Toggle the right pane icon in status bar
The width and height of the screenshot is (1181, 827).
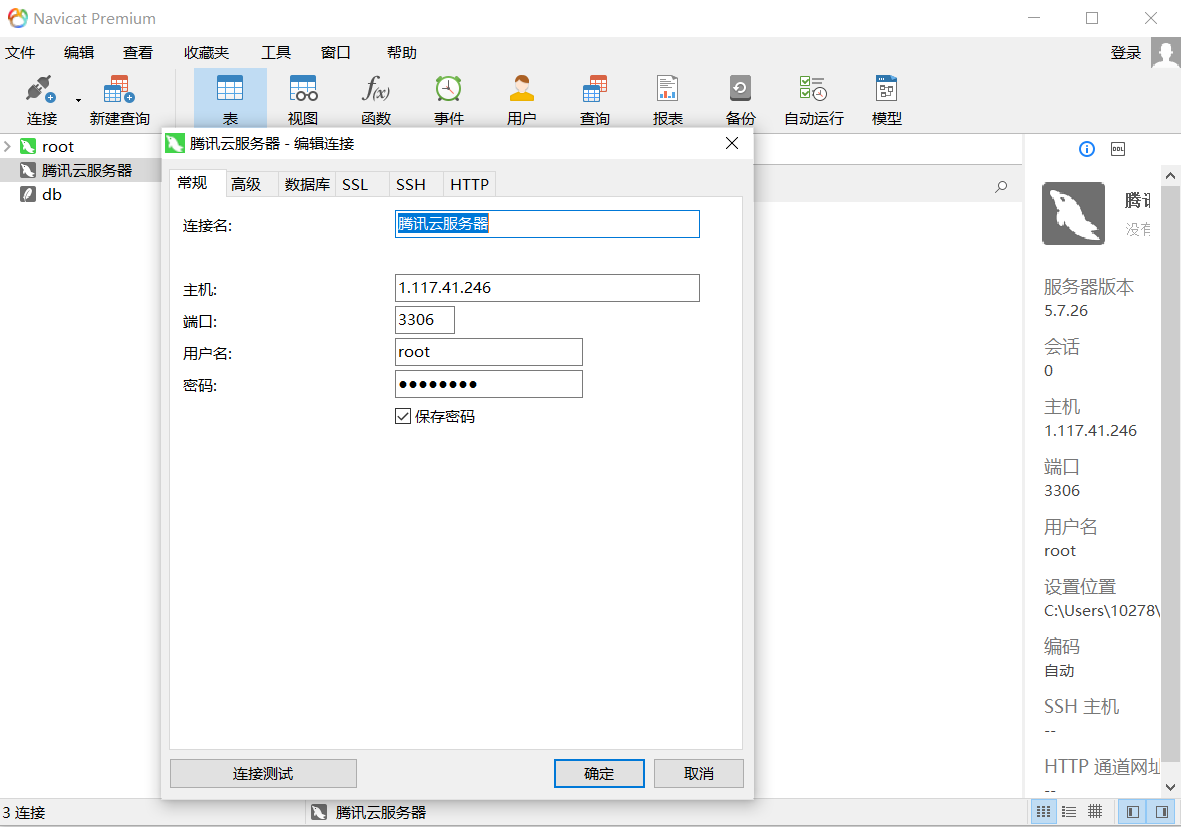click(1161, 811)
